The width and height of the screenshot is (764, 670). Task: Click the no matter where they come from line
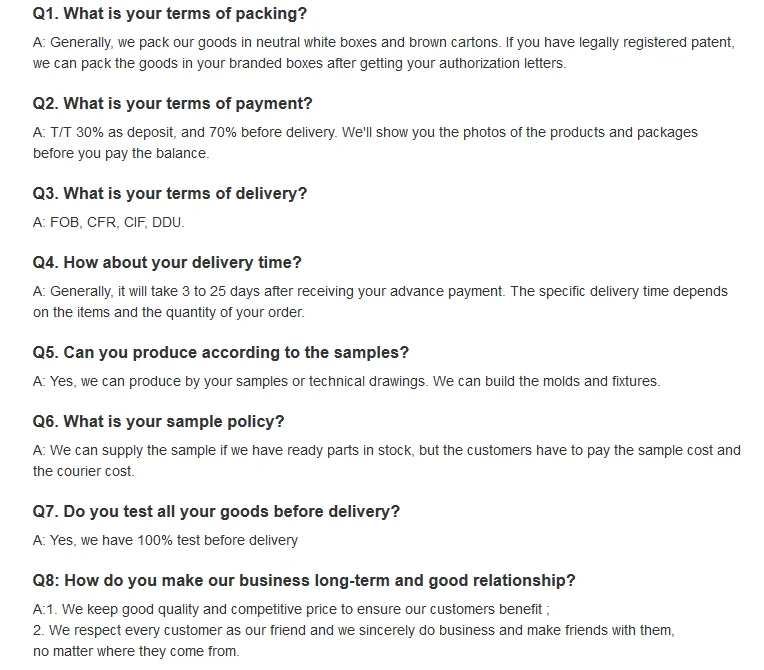coord(136,651)
